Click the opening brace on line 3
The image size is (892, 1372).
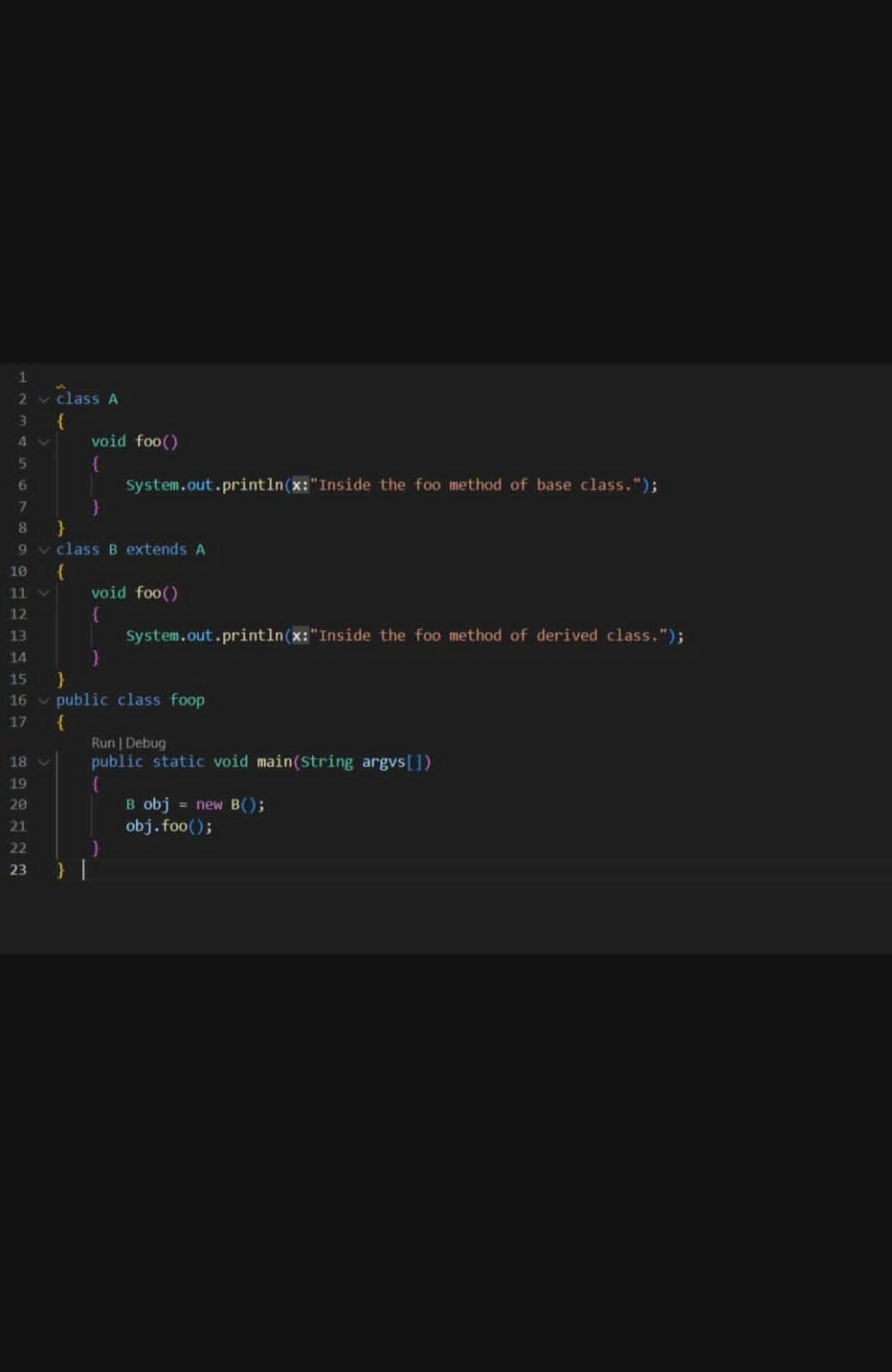point(60,420)
